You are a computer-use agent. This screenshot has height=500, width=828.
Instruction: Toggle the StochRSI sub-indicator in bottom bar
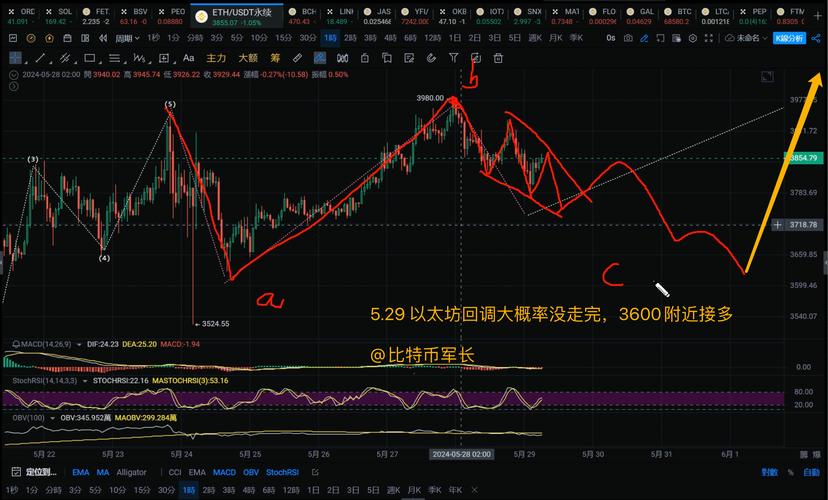(283, 473)
